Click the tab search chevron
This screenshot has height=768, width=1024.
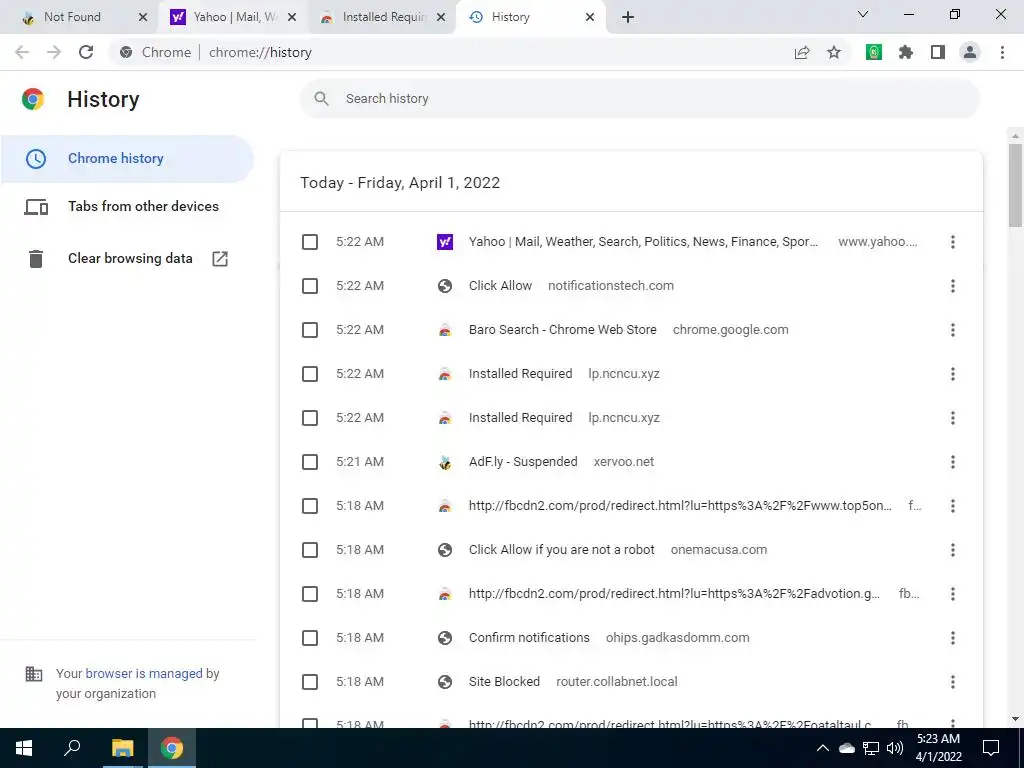pyautogui.click(x=863, y=14)
